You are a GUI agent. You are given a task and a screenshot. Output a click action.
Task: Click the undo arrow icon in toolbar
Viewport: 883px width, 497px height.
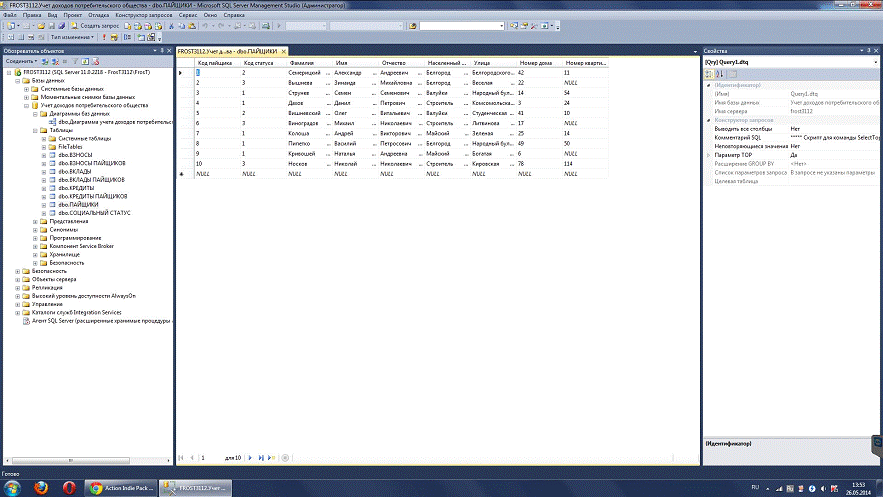205,26
